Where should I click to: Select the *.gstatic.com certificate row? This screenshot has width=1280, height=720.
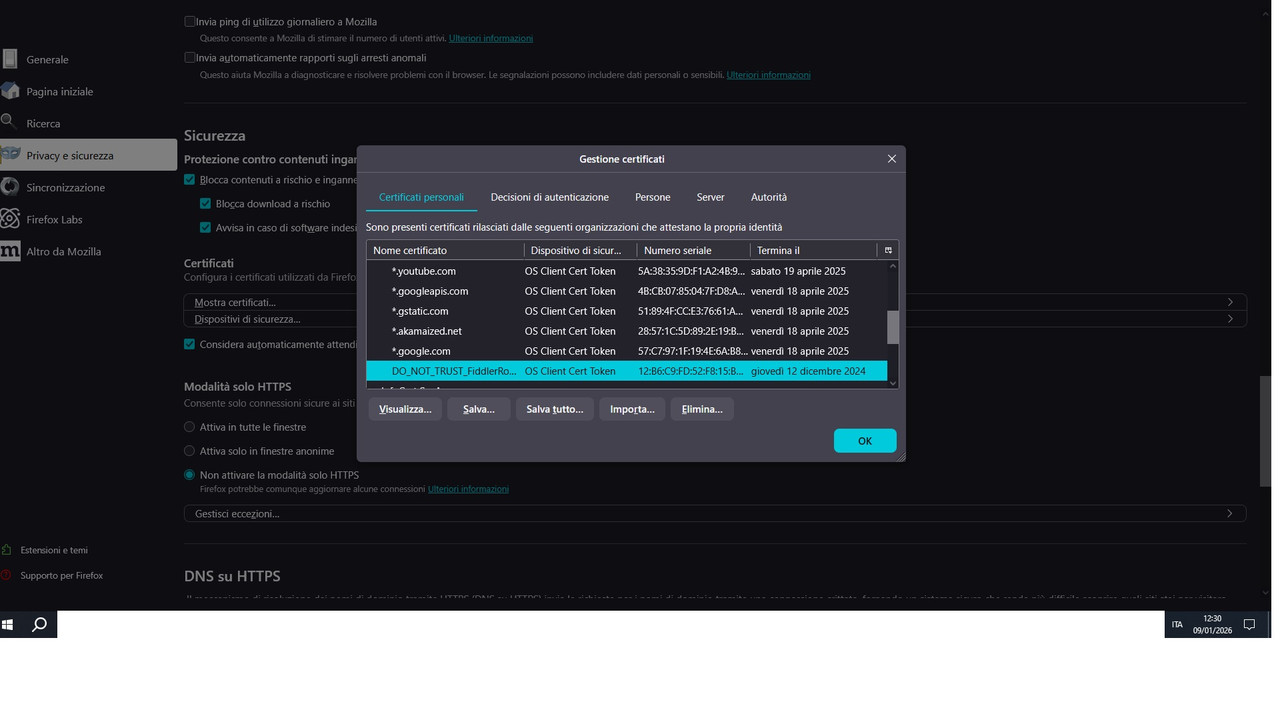click(627, 311)
